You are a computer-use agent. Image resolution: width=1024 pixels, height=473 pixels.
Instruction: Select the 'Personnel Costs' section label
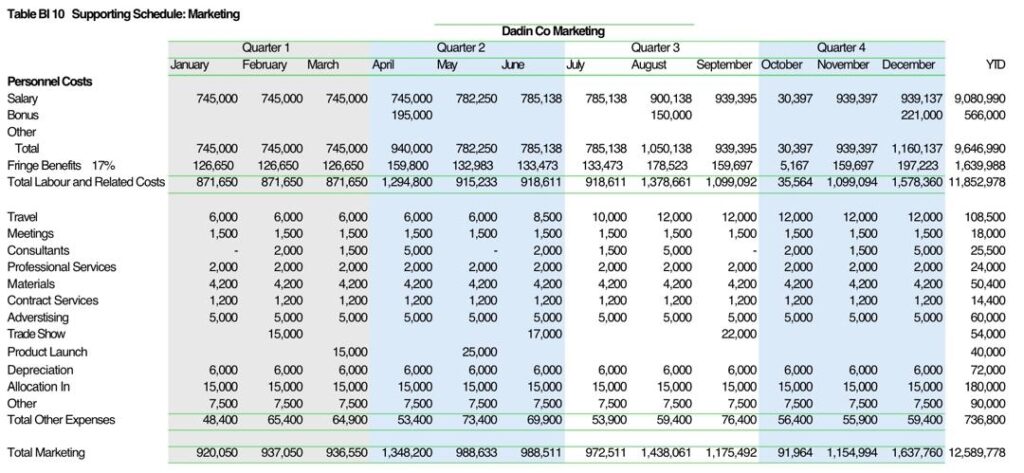tap(50, 82)
